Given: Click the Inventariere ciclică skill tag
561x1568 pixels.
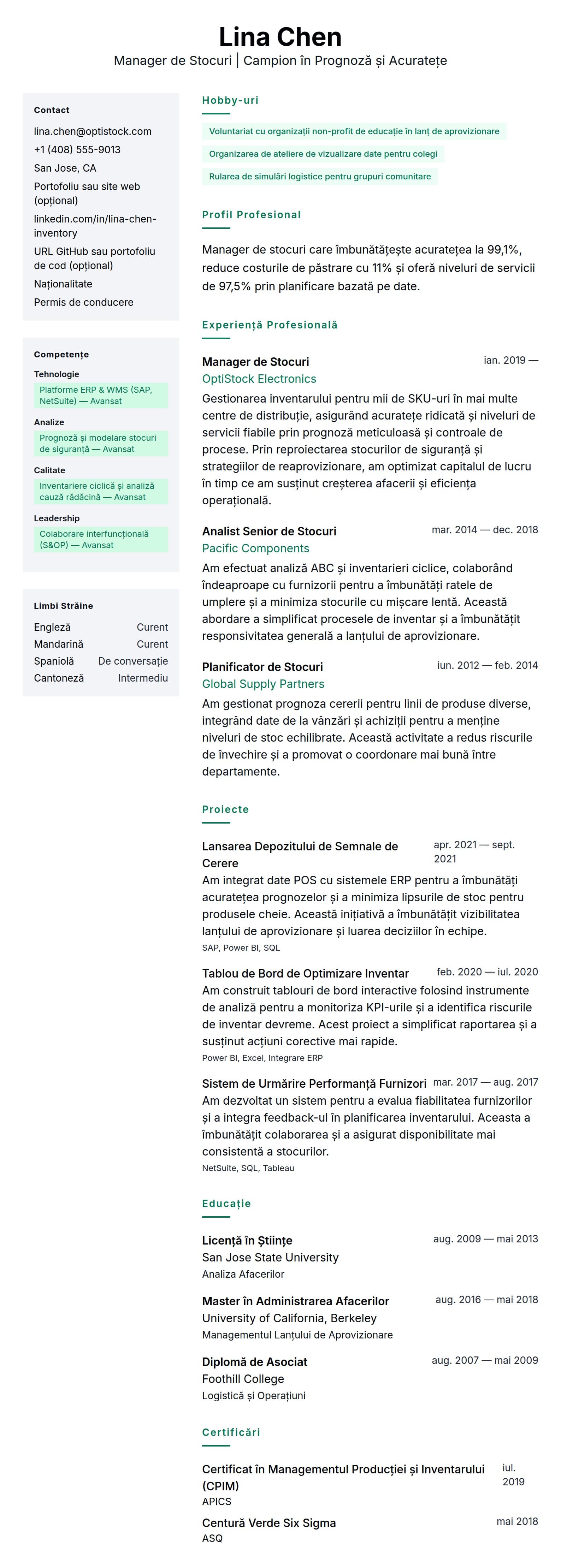Looking at the screenshot, I should 101,492.
